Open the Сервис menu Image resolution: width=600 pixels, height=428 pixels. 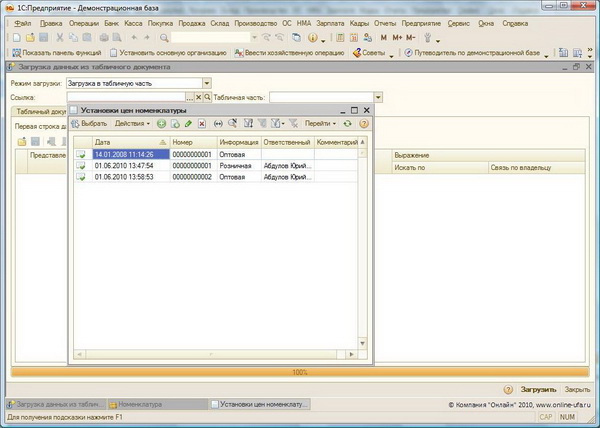pos(458,23)
